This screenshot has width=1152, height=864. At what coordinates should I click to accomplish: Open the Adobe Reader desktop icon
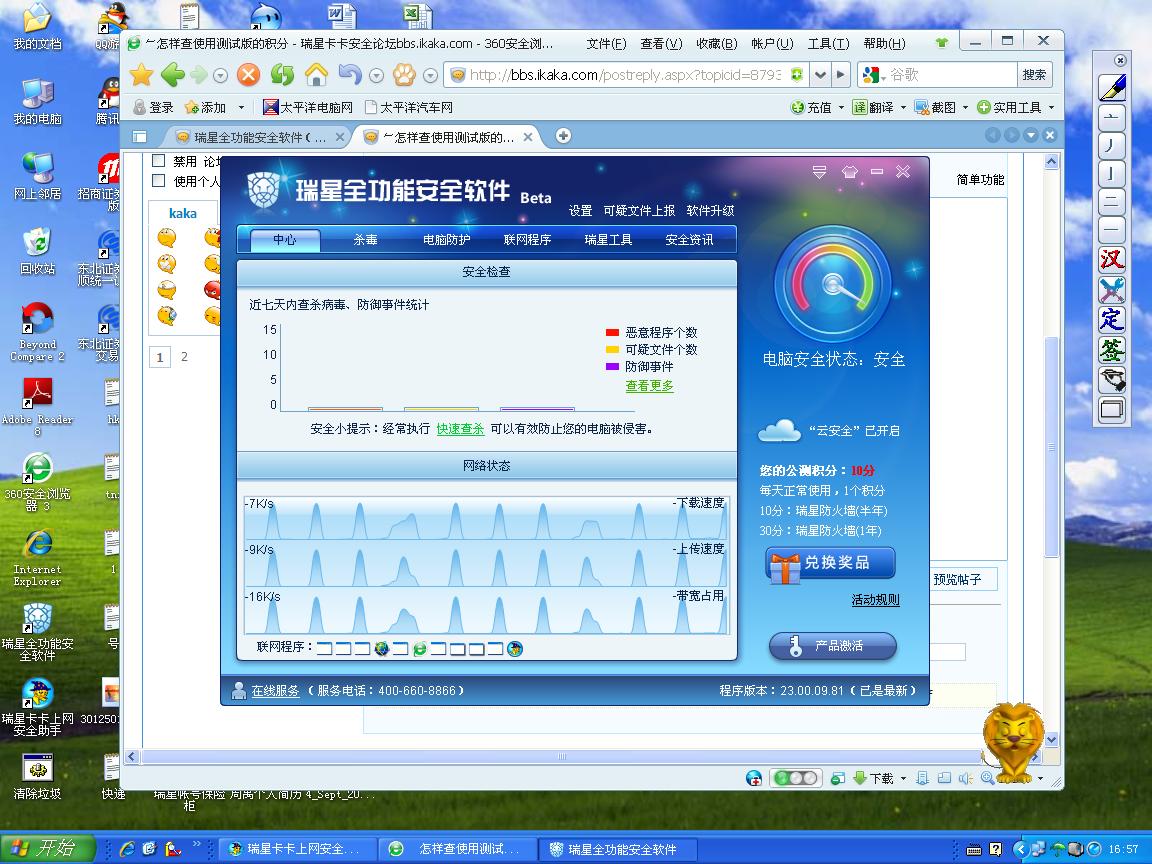(x=37, y=406)
